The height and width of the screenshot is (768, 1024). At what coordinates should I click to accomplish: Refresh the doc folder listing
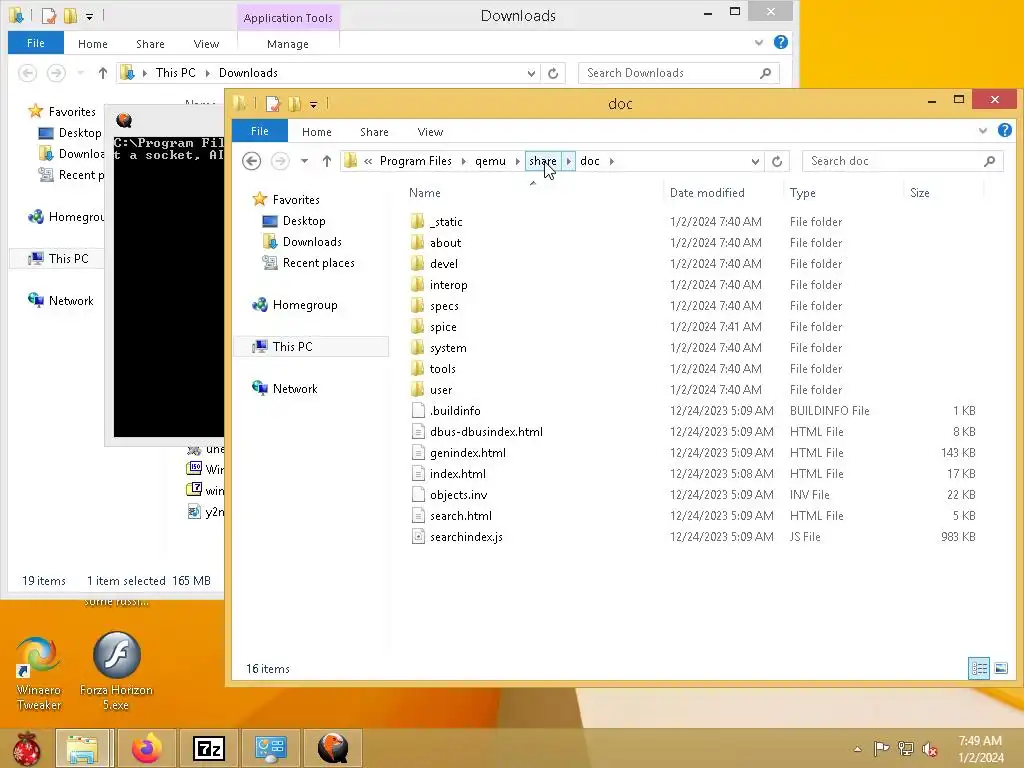tap(776, 161)
